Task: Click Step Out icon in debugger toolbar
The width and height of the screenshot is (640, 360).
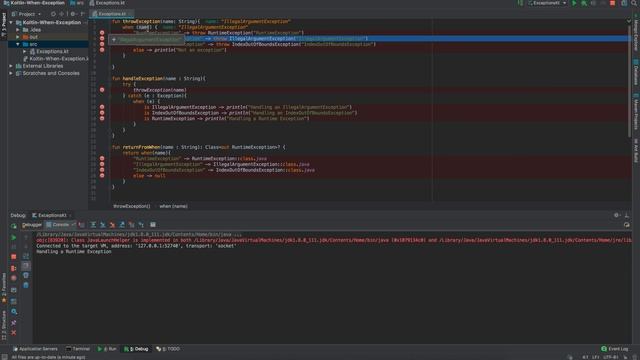Action: coord(122,225)
